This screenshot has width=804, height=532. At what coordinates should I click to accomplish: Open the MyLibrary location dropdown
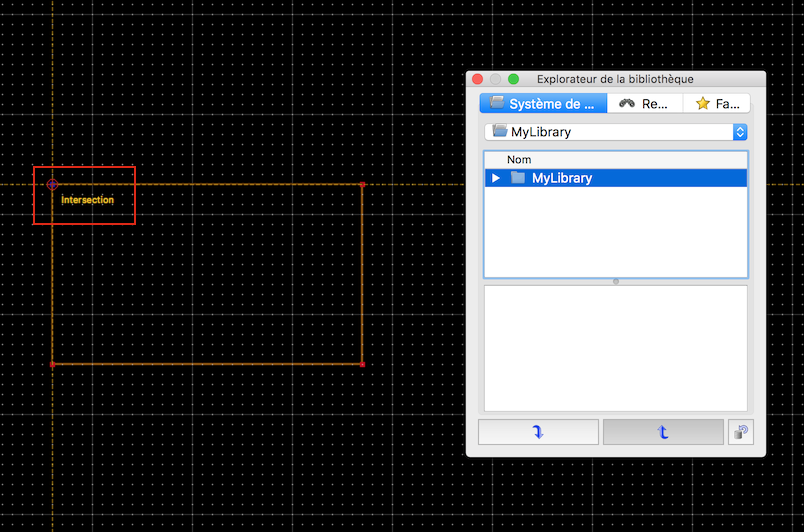[x=615, y=131]
